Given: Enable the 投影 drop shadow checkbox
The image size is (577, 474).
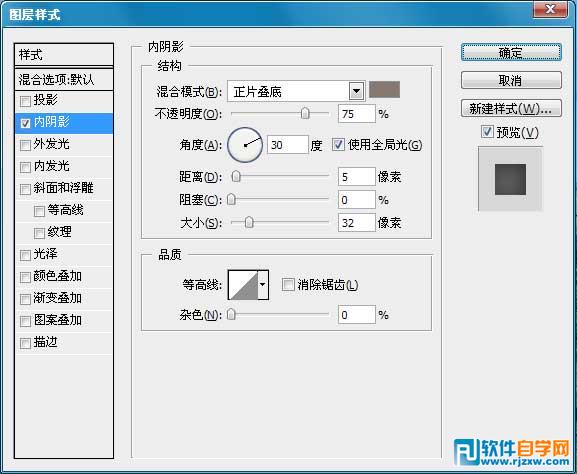Looking at the screenshot, I should point(25,101).
